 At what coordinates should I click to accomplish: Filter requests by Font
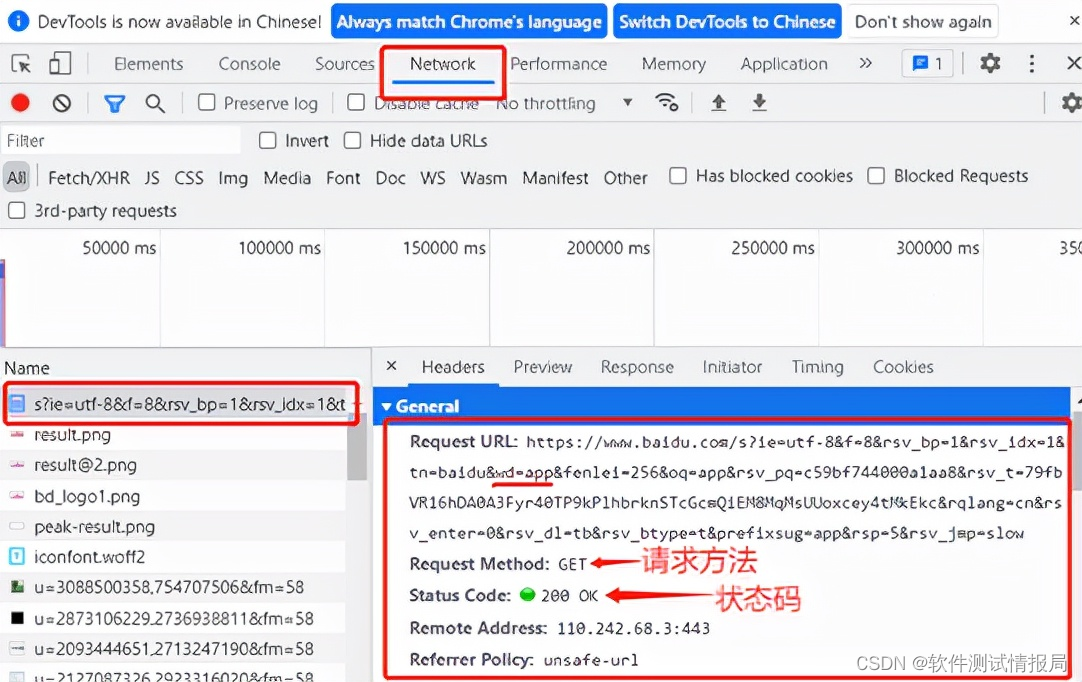[344, 178]
